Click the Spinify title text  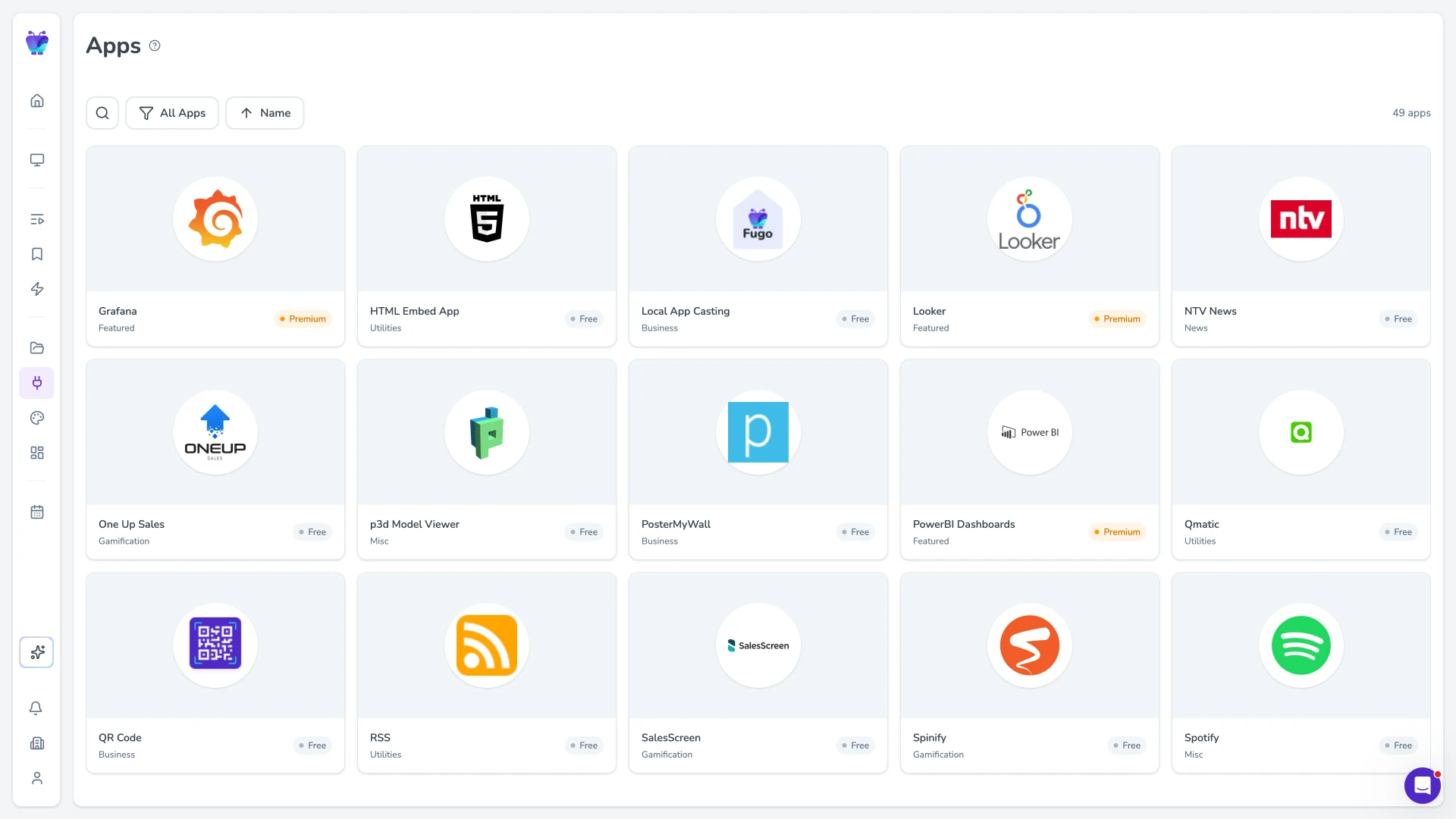(x=930, y=738)
